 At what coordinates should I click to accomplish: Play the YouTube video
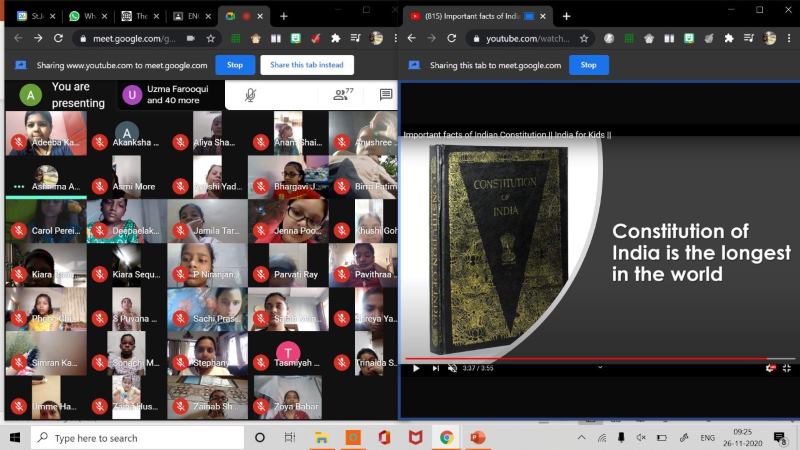[x=416, y=368]
